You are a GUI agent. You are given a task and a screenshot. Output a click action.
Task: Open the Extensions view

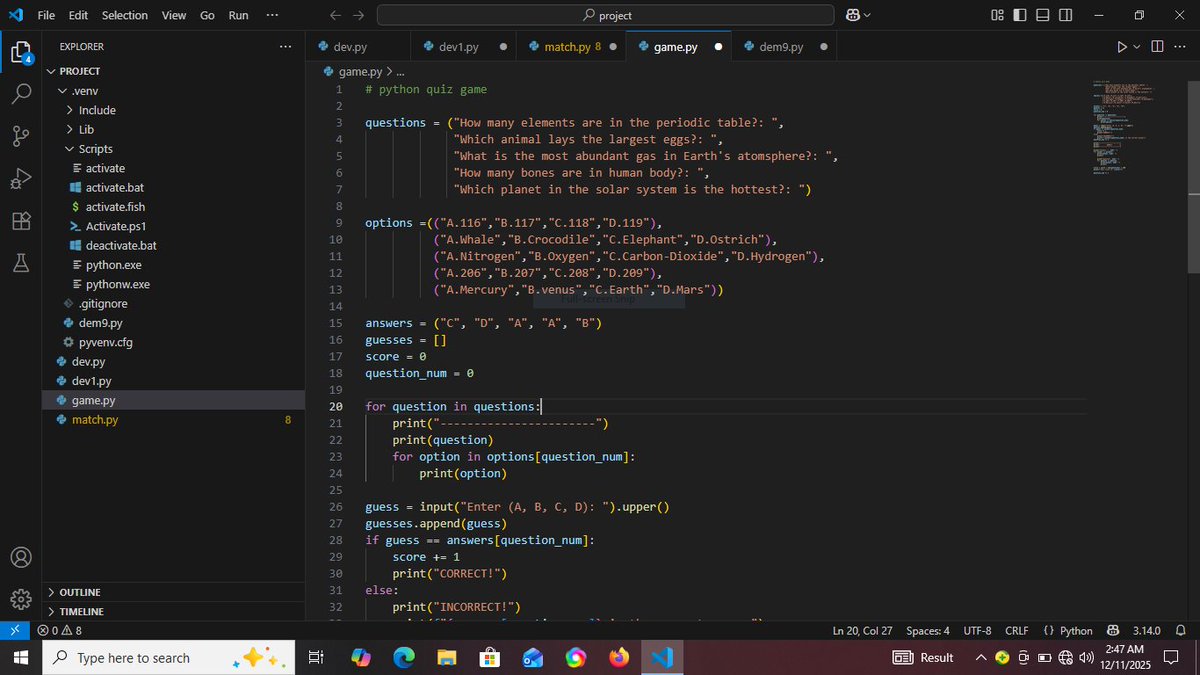point(21,221)
